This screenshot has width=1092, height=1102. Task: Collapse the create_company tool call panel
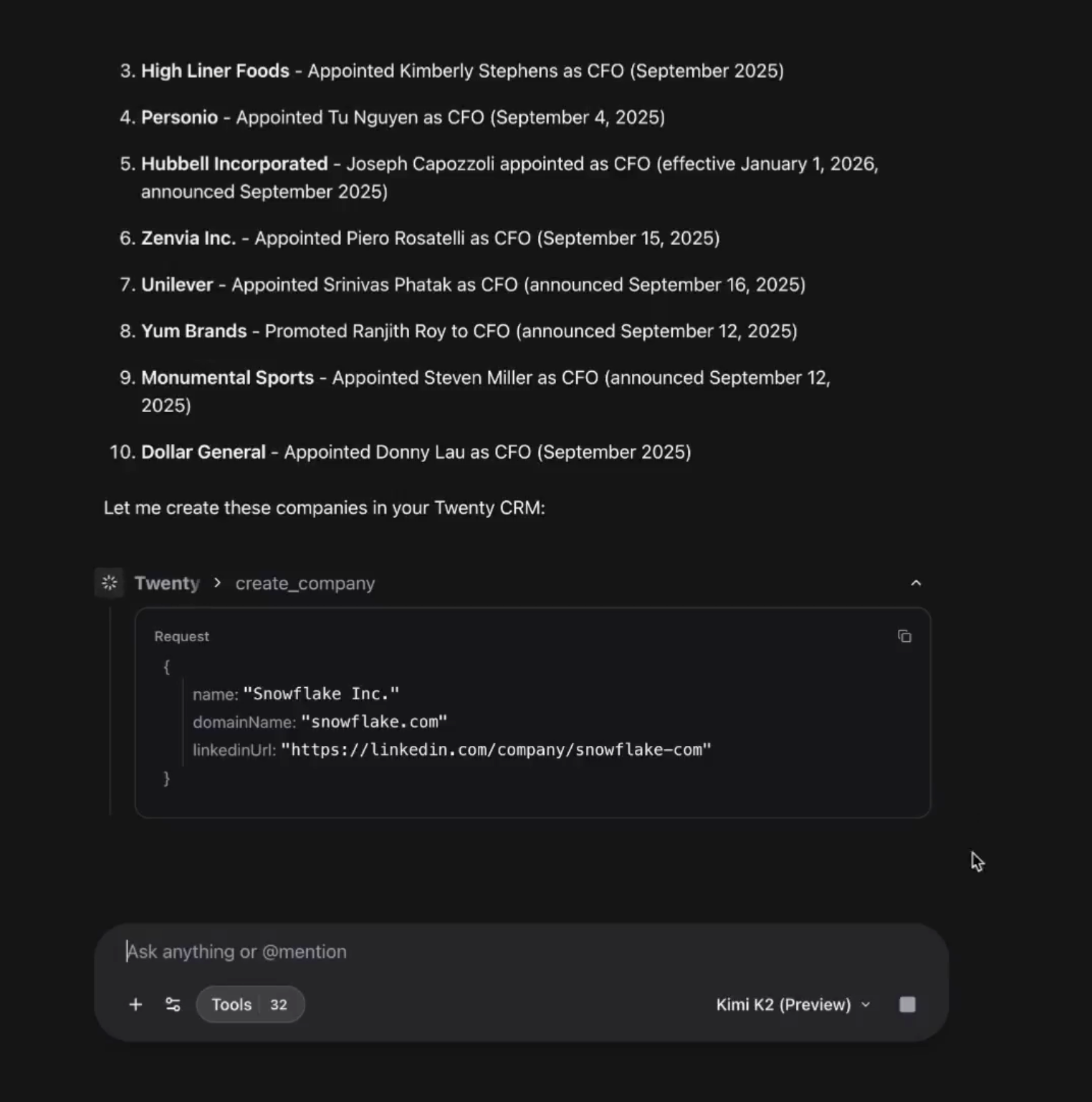[x=916, y=583]
